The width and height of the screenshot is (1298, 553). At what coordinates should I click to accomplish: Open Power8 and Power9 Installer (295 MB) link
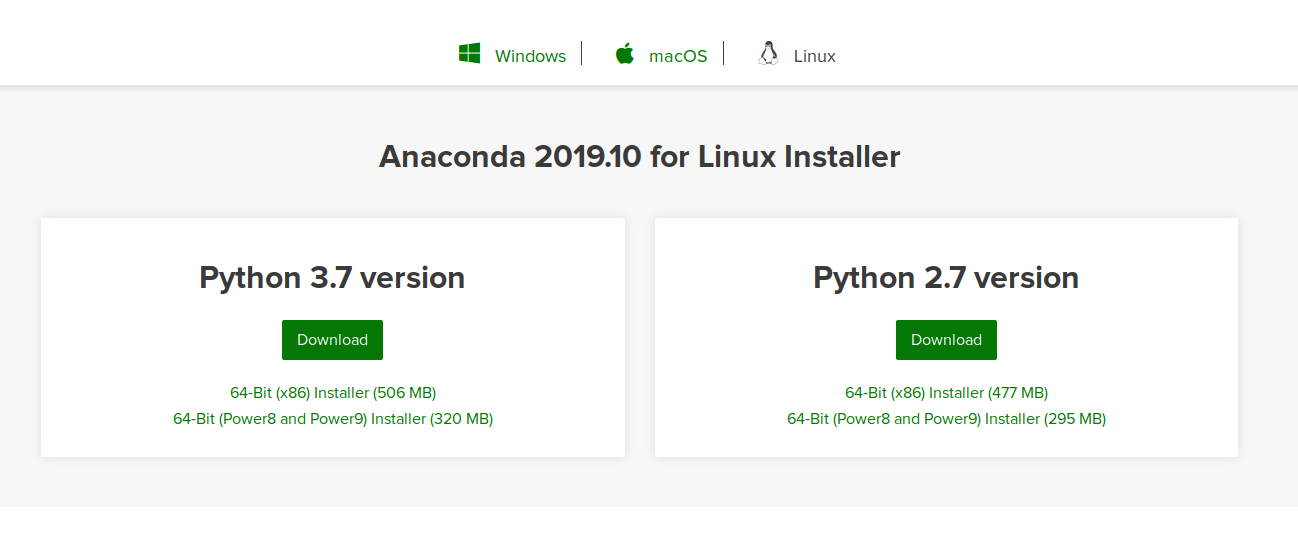946,419
